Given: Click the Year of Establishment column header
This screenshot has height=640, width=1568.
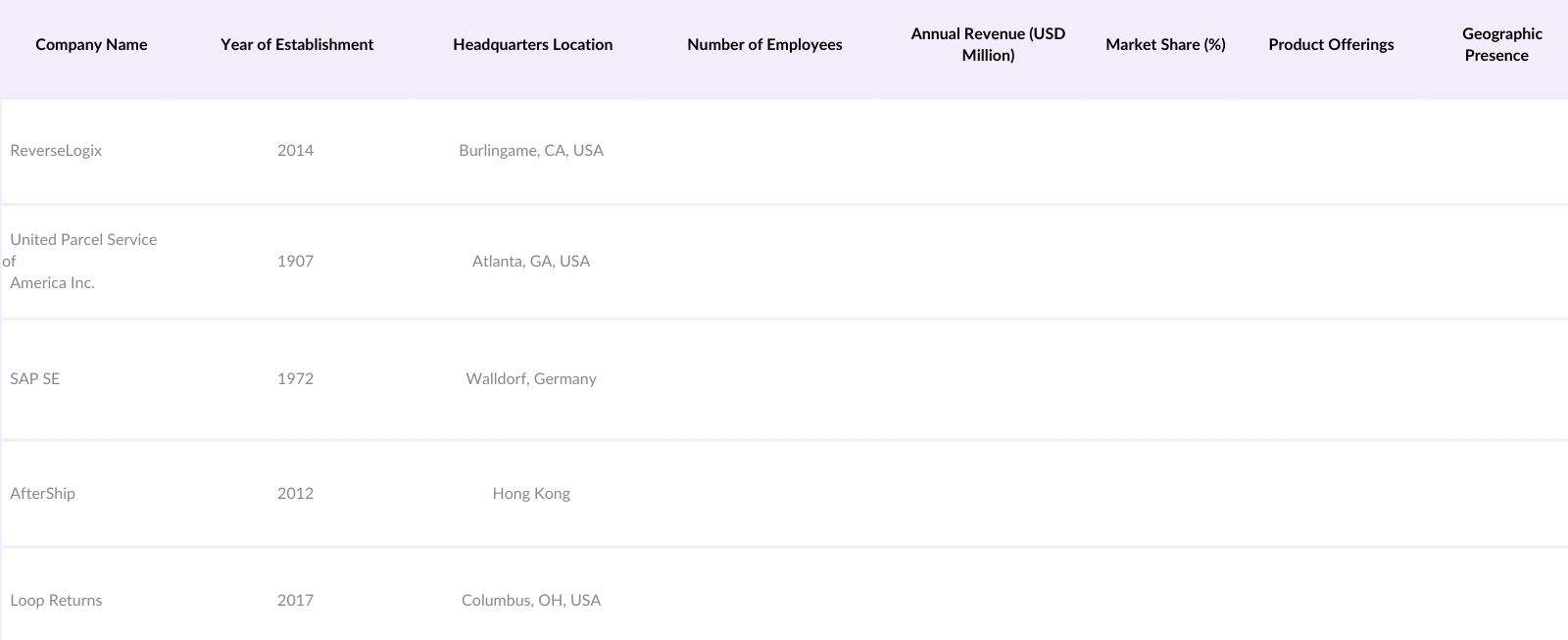Looking at the screenshot, I should click(x=297, y=44).
